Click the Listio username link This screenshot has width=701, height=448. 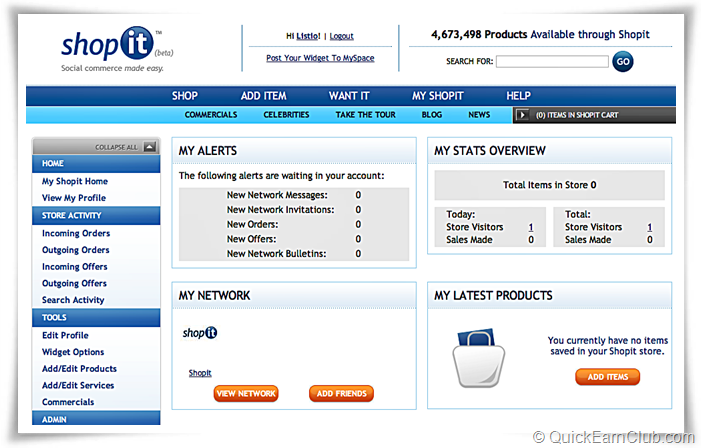pos(308,36)
